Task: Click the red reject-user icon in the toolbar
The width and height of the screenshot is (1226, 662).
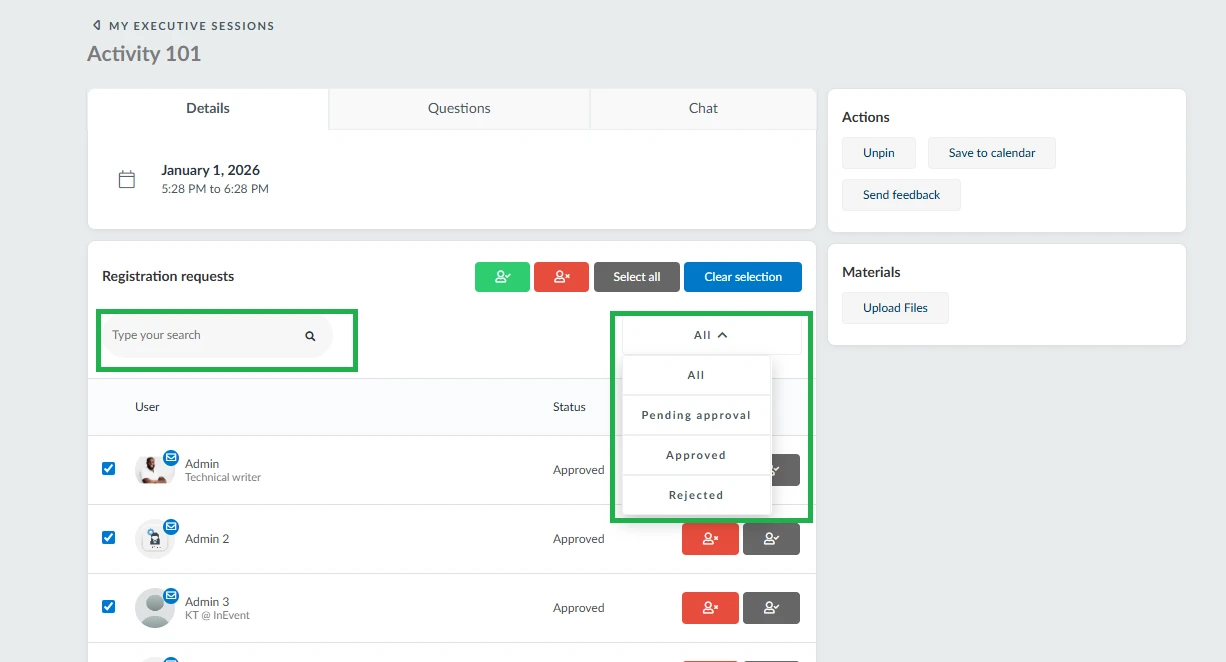Action: [x=561, y=277]
